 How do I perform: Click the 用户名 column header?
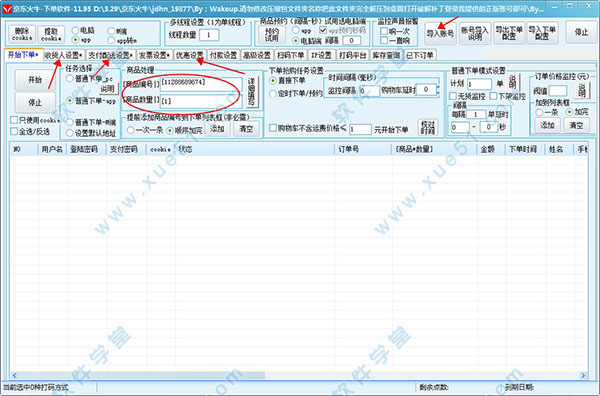[52, 149]
